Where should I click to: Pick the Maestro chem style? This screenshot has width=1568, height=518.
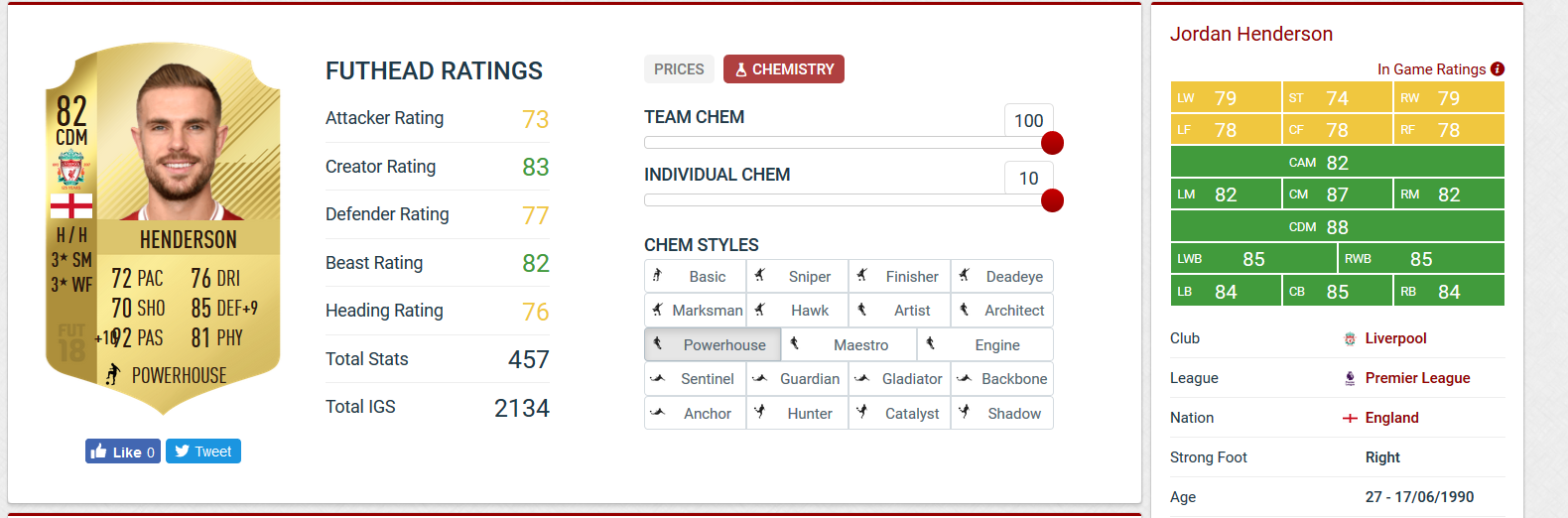click(849, 345)
